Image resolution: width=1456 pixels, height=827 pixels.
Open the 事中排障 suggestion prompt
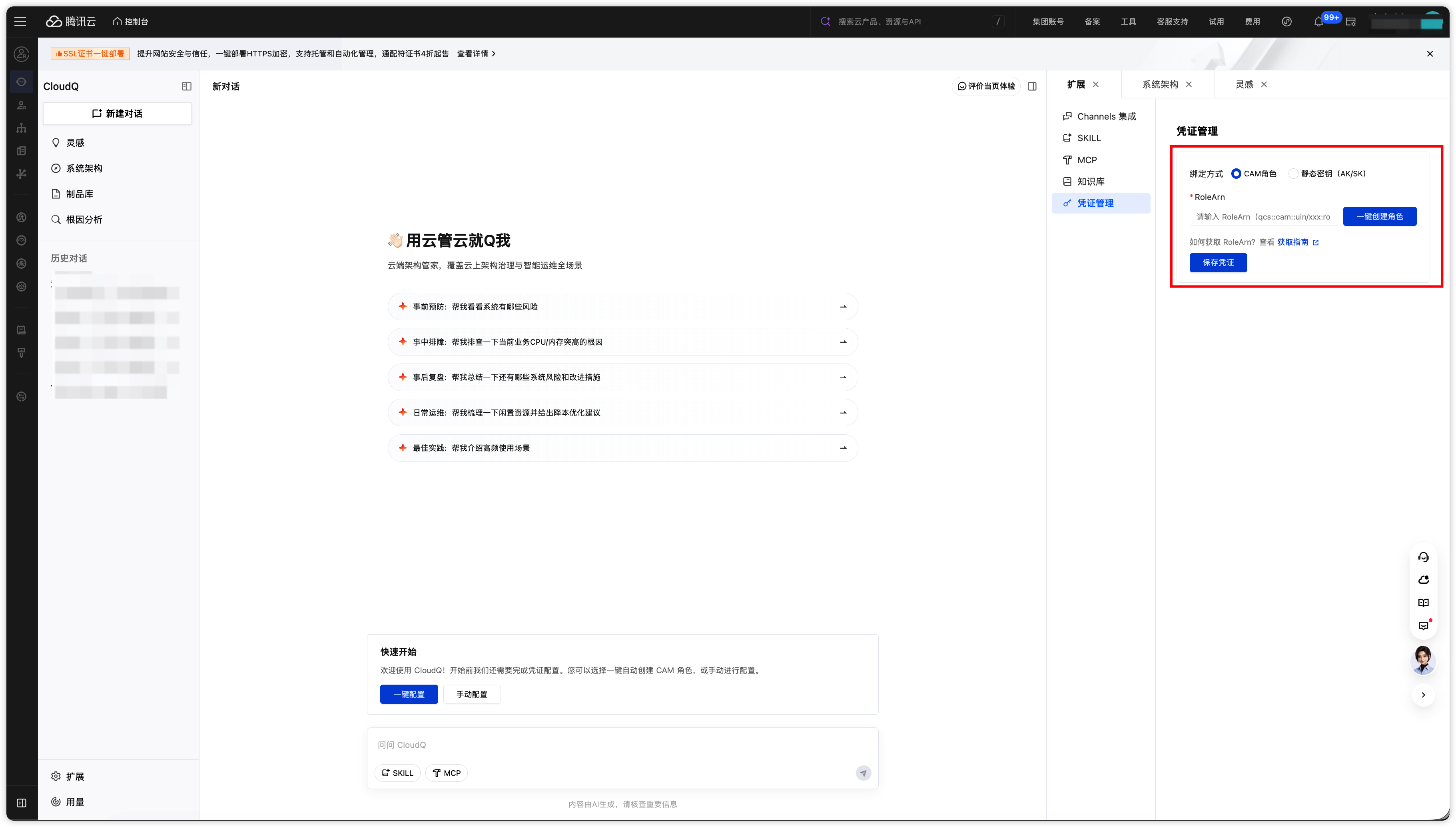[622, 342]
